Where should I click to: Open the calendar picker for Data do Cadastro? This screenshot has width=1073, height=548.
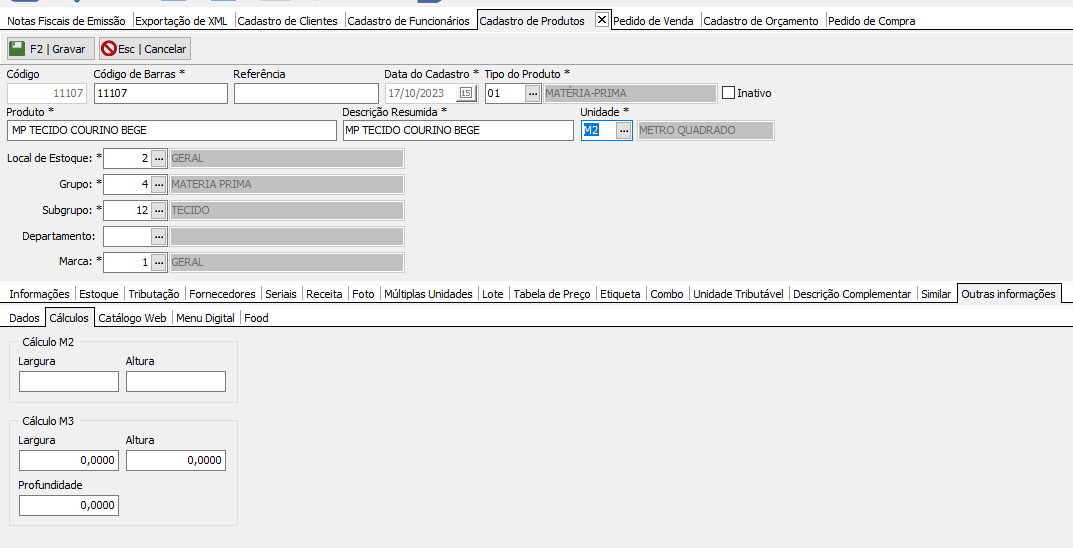(466, 94)
